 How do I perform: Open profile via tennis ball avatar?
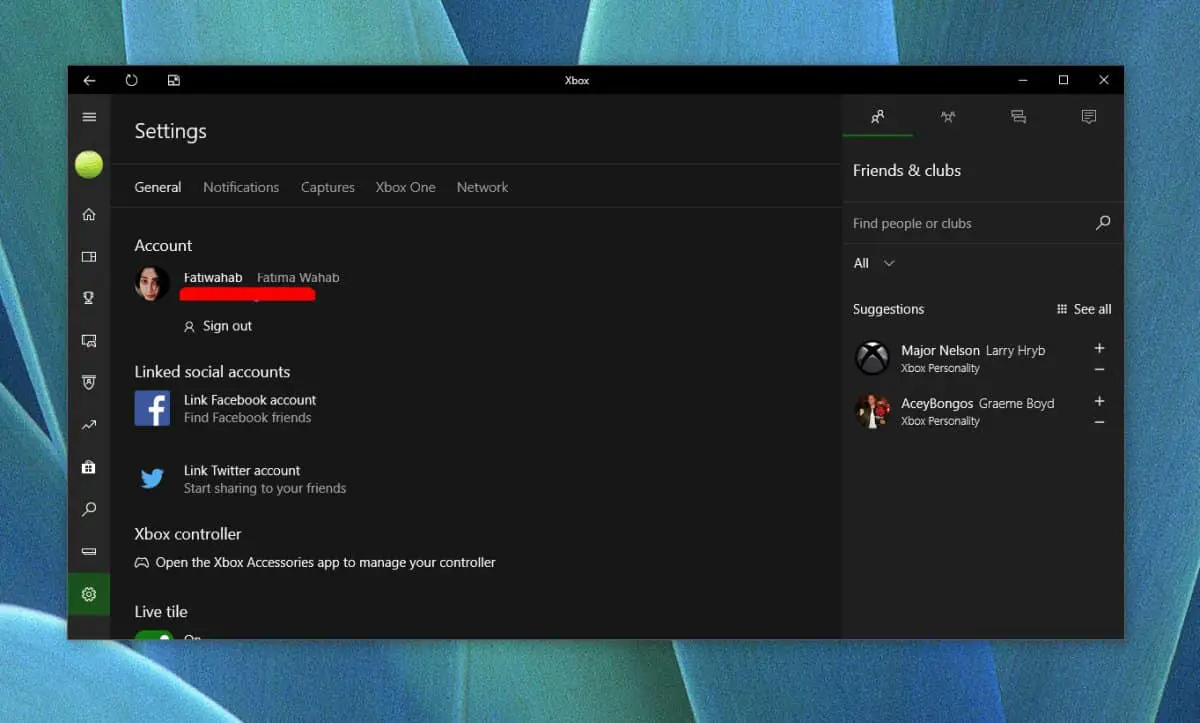point(89,164)
